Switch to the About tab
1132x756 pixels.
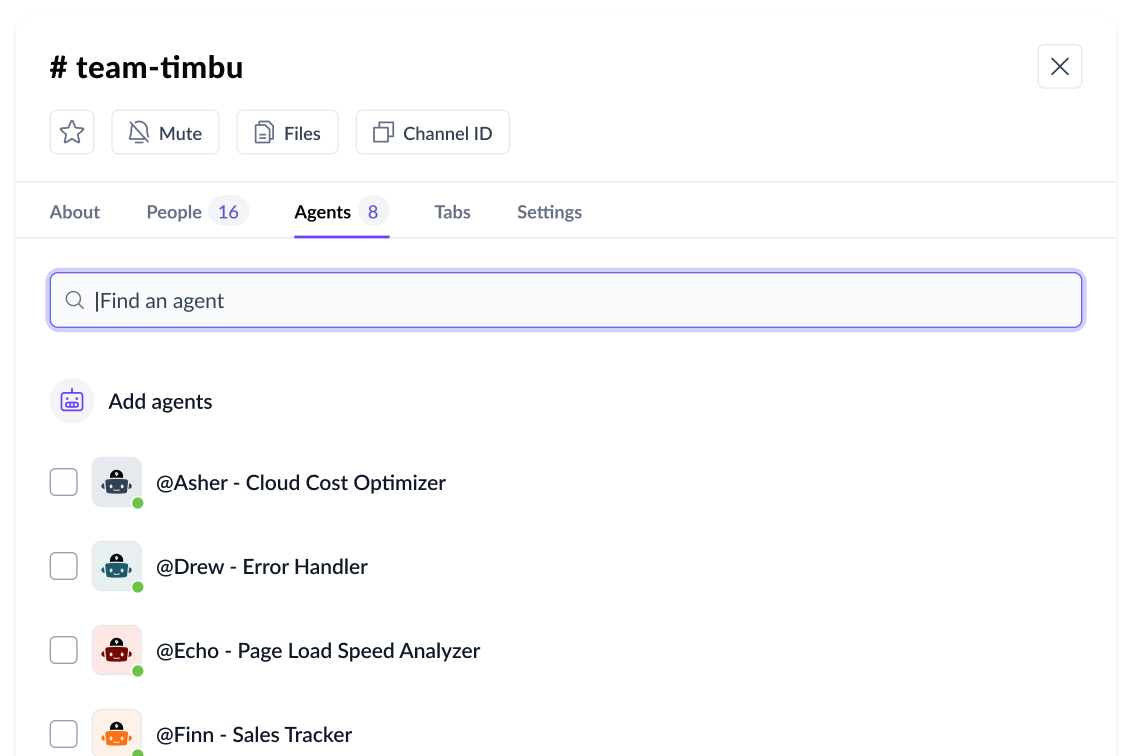(75, 212)
